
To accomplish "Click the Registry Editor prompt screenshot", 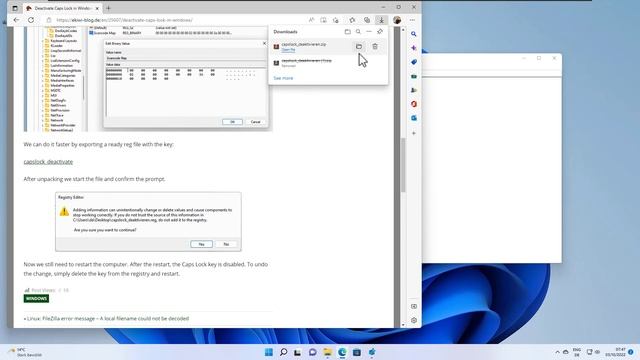I will point(148,222).
